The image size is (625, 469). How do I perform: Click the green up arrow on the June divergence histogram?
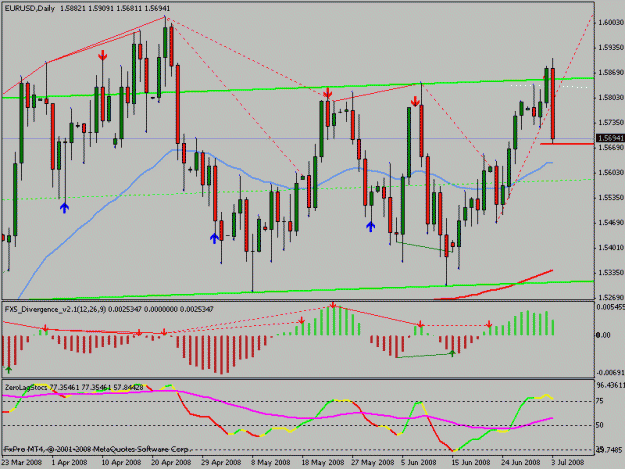452,353
